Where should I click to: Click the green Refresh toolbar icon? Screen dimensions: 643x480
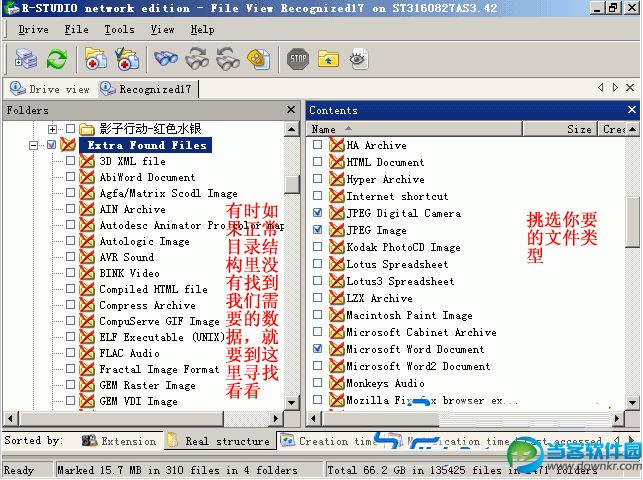57,59
